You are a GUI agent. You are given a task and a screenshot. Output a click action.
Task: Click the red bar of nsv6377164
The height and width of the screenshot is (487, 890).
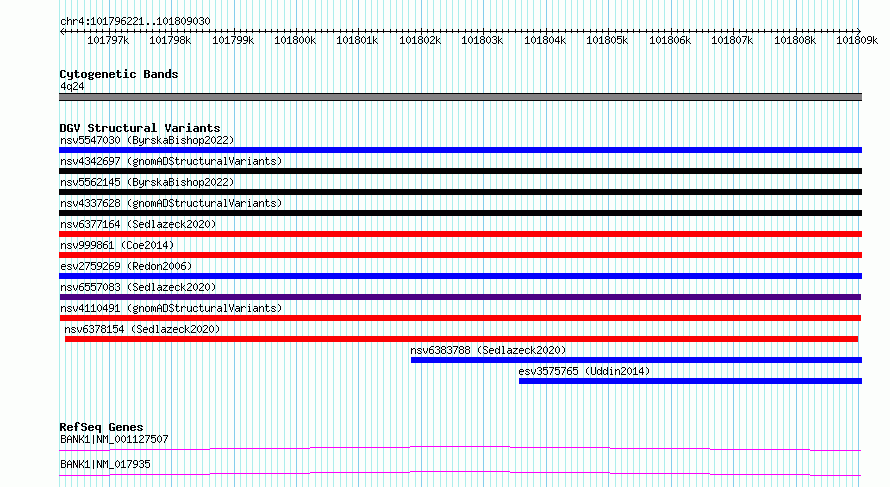point(460,234)
